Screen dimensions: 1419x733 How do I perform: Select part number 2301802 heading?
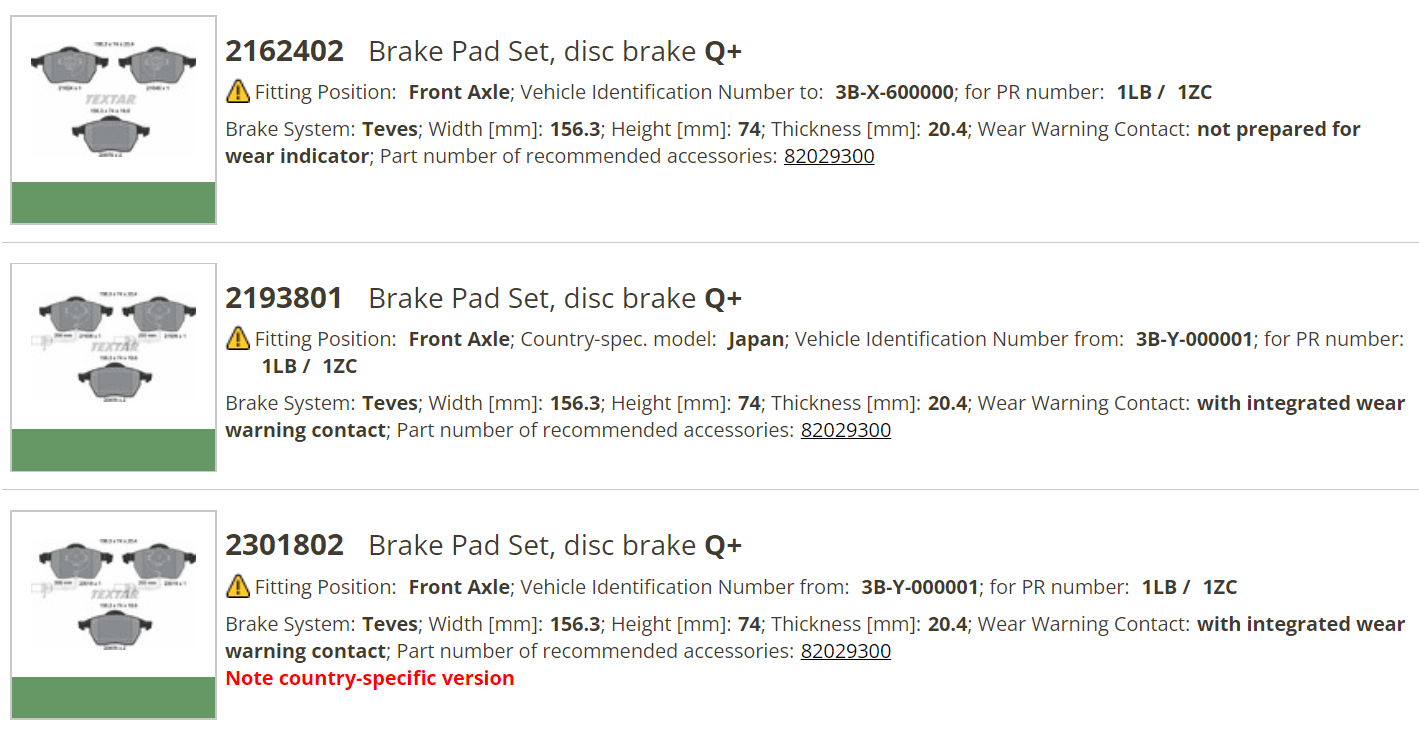[285, 545]
